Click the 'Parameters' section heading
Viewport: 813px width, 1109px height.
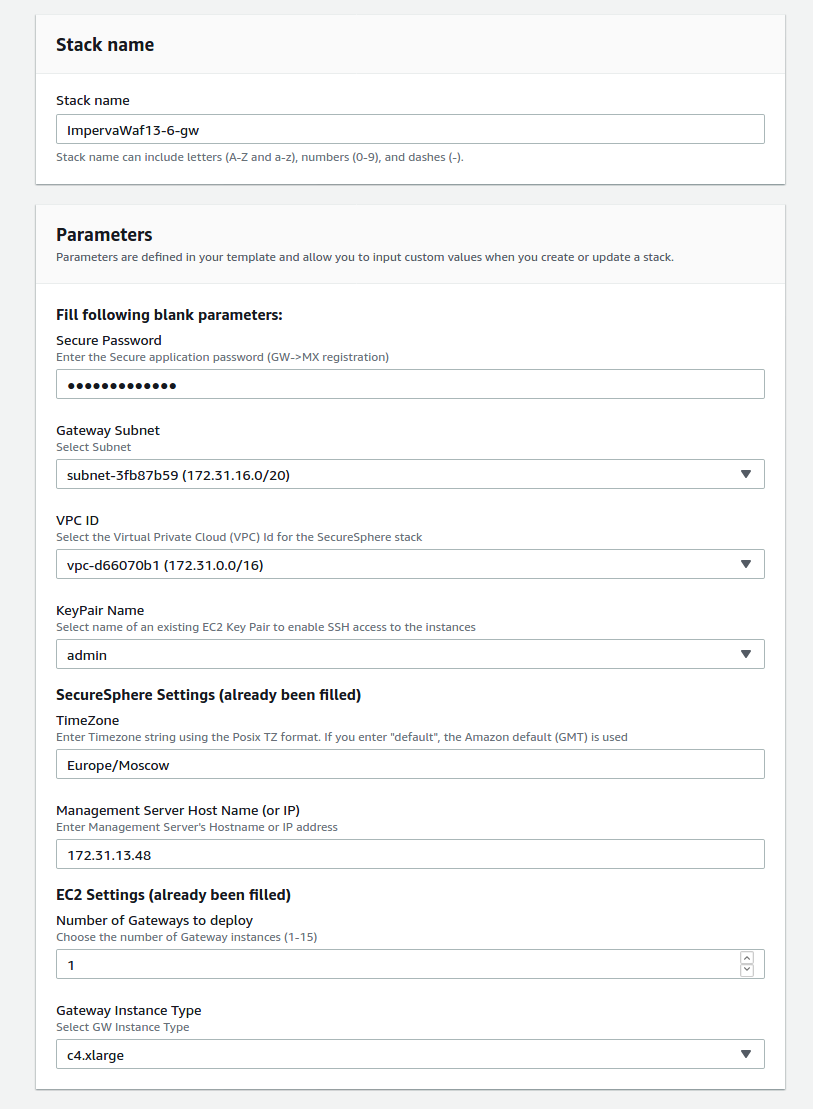[x=104, y=235]
